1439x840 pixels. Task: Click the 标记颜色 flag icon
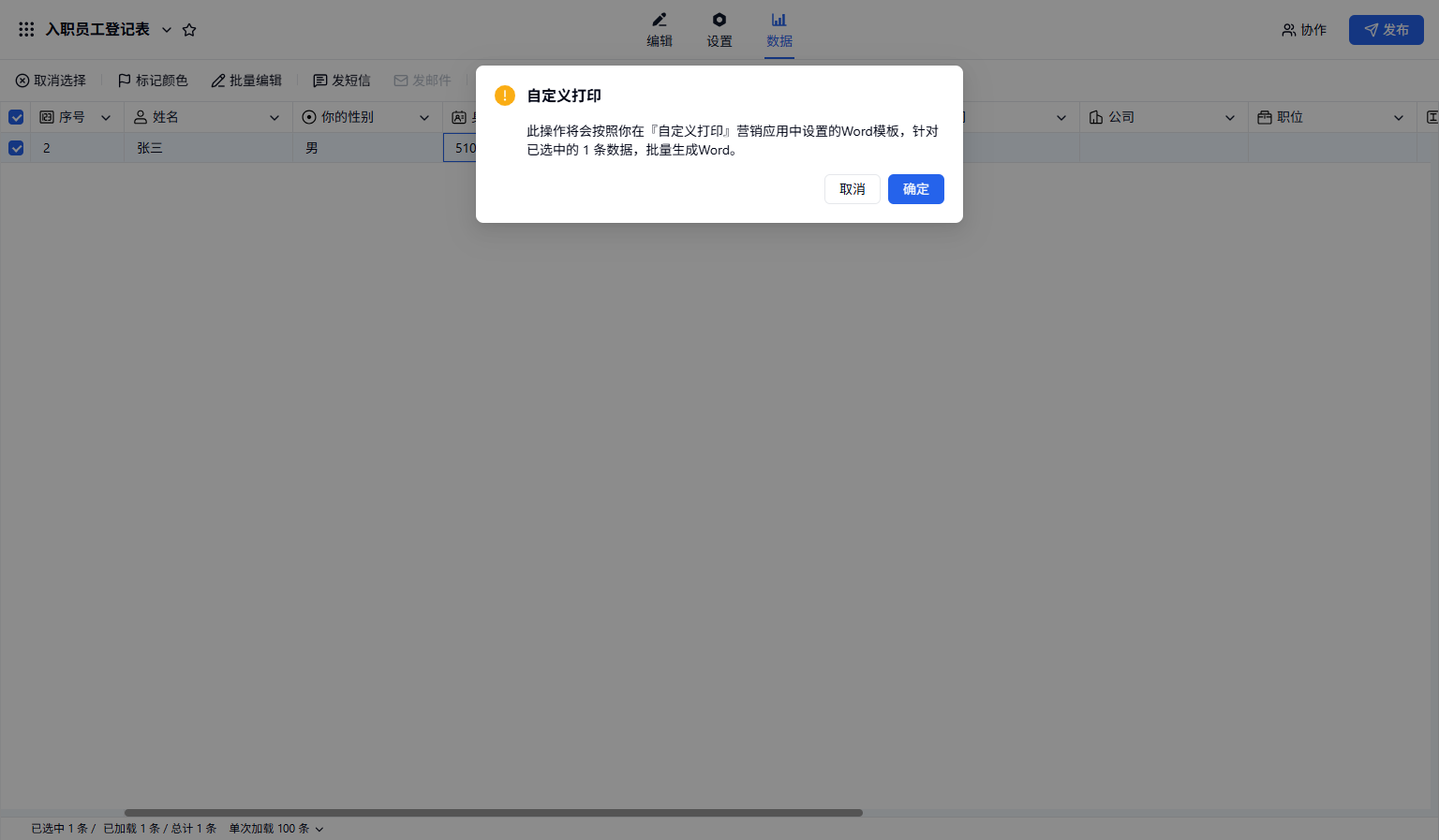tap(124, 81)
